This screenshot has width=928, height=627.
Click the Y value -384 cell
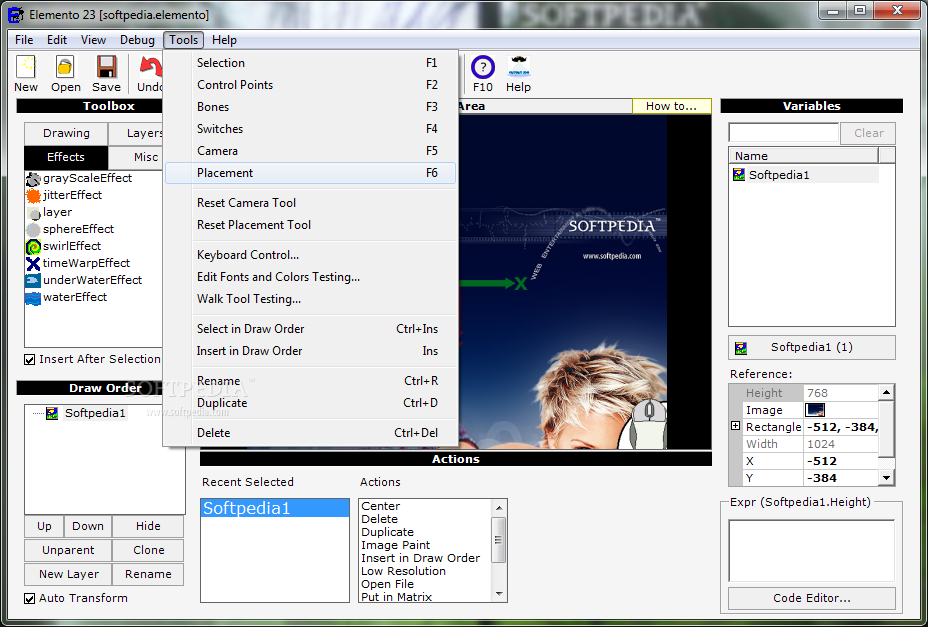841,478
